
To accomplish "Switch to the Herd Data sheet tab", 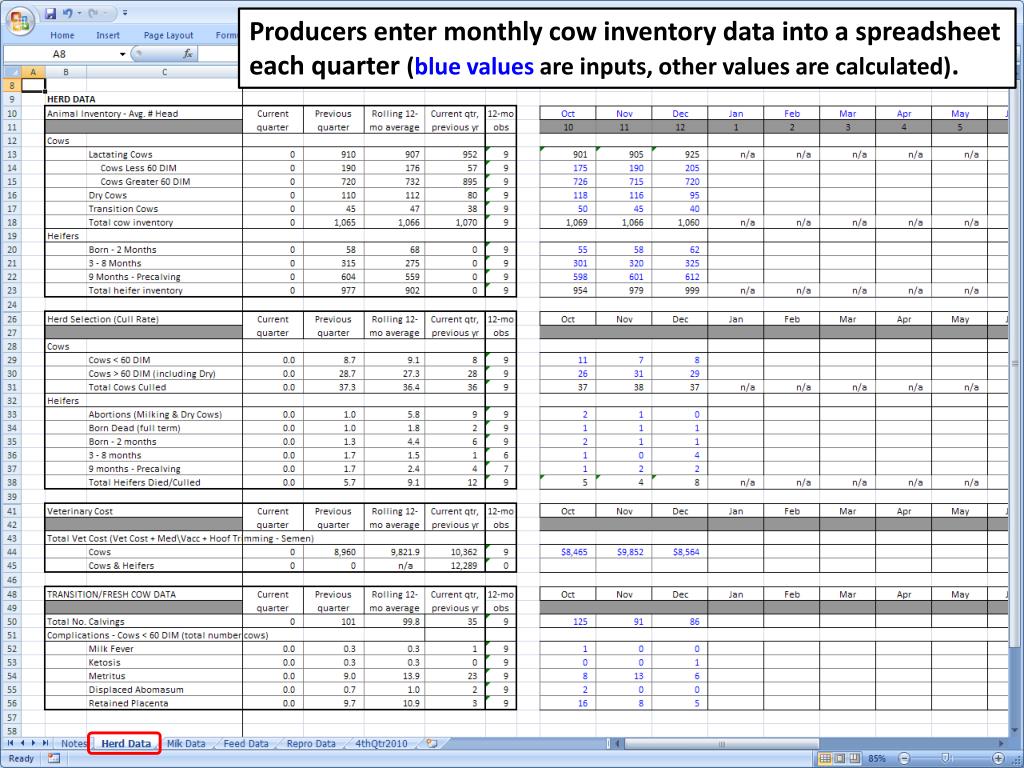I will 125,743.
